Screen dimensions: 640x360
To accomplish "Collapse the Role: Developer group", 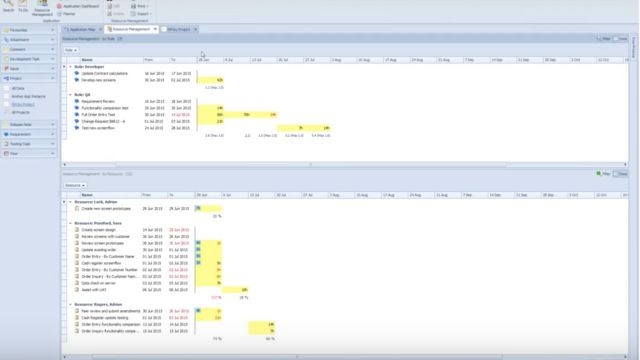I will (x=70, y=67).
